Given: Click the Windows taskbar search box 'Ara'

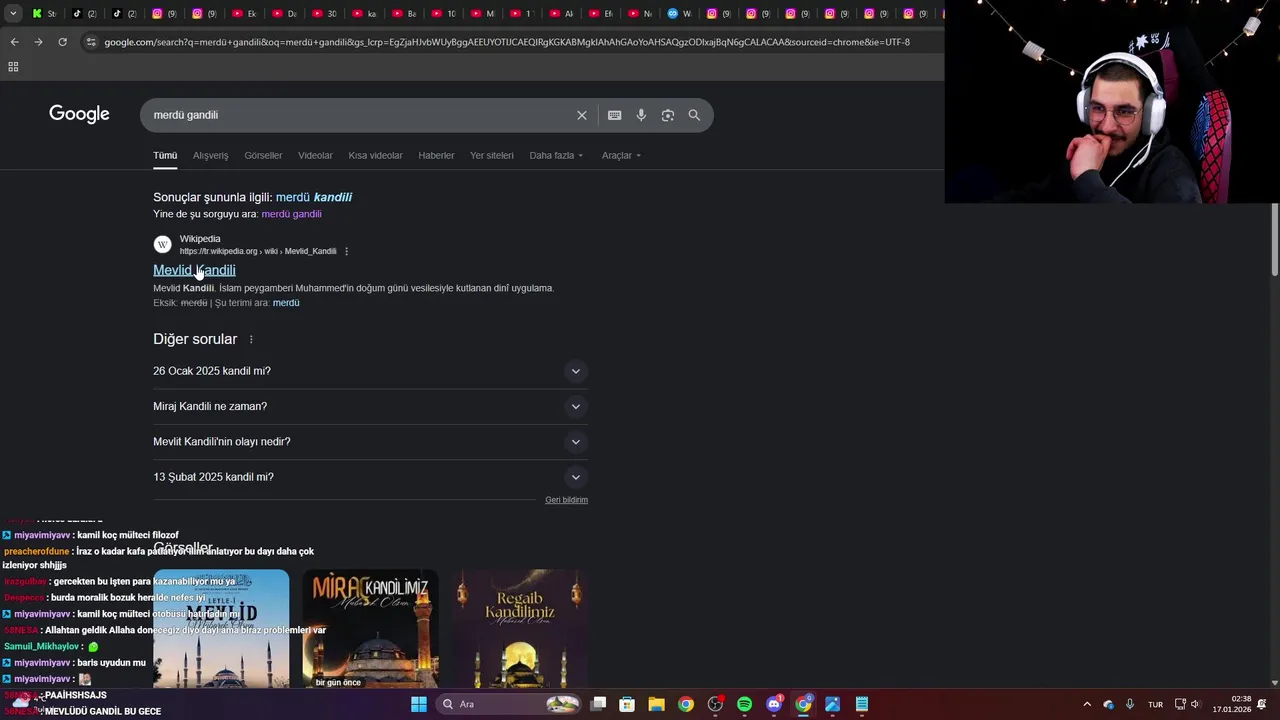Looking at the screenshot, I should [x=509, y=704].
